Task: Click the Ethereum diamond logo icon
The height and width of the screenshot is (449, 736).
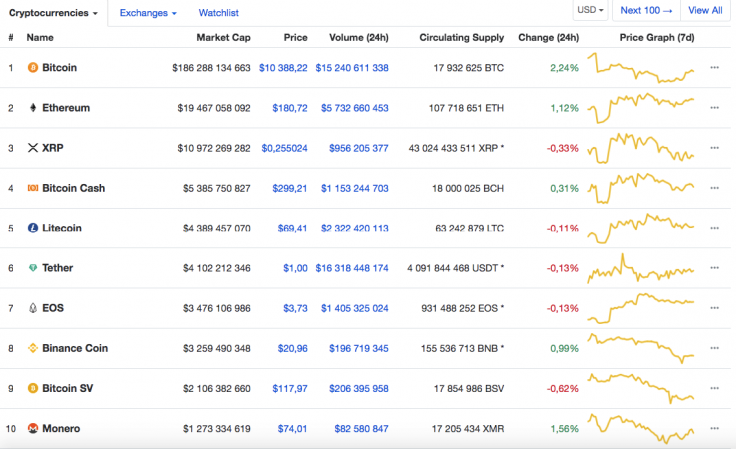Action: click(x=33, y=108)
